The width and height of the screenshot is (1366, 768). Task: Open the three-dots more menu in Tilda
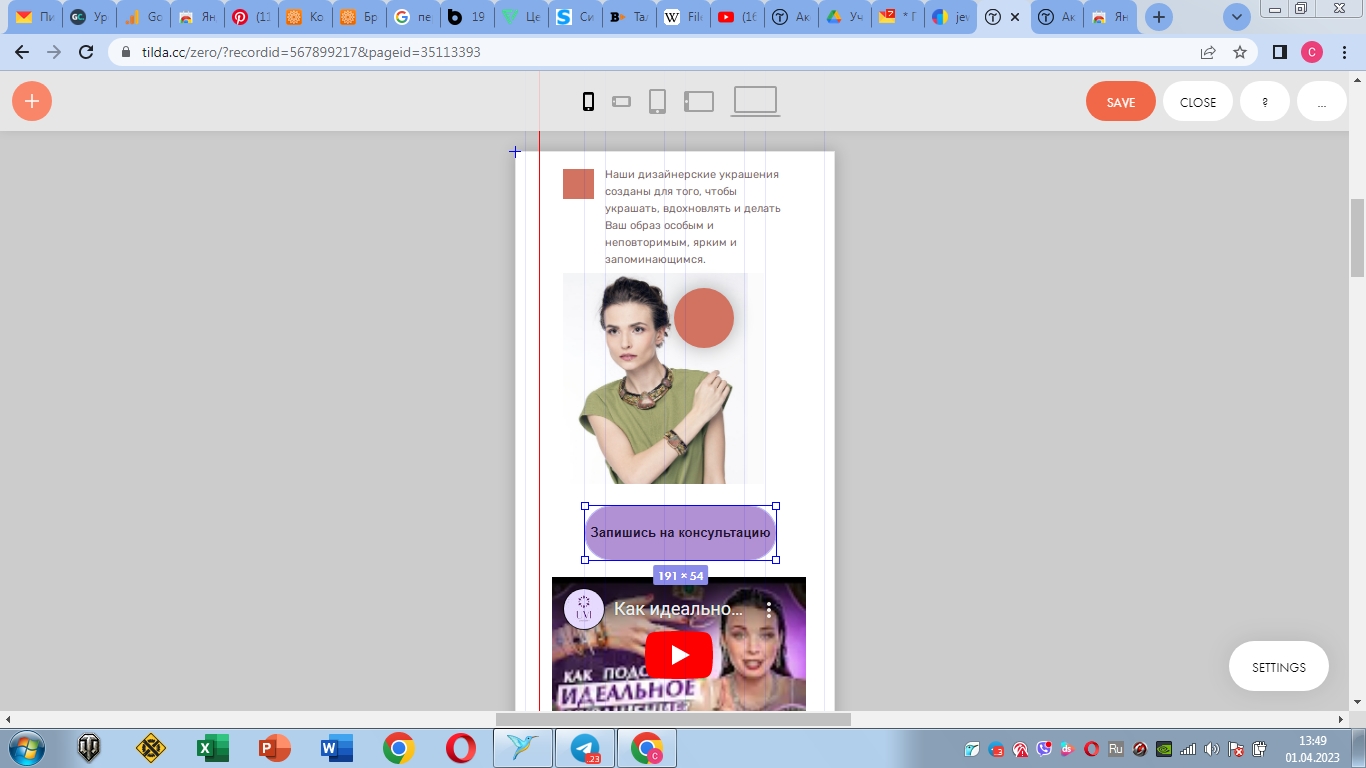(x=1322, y=102)
